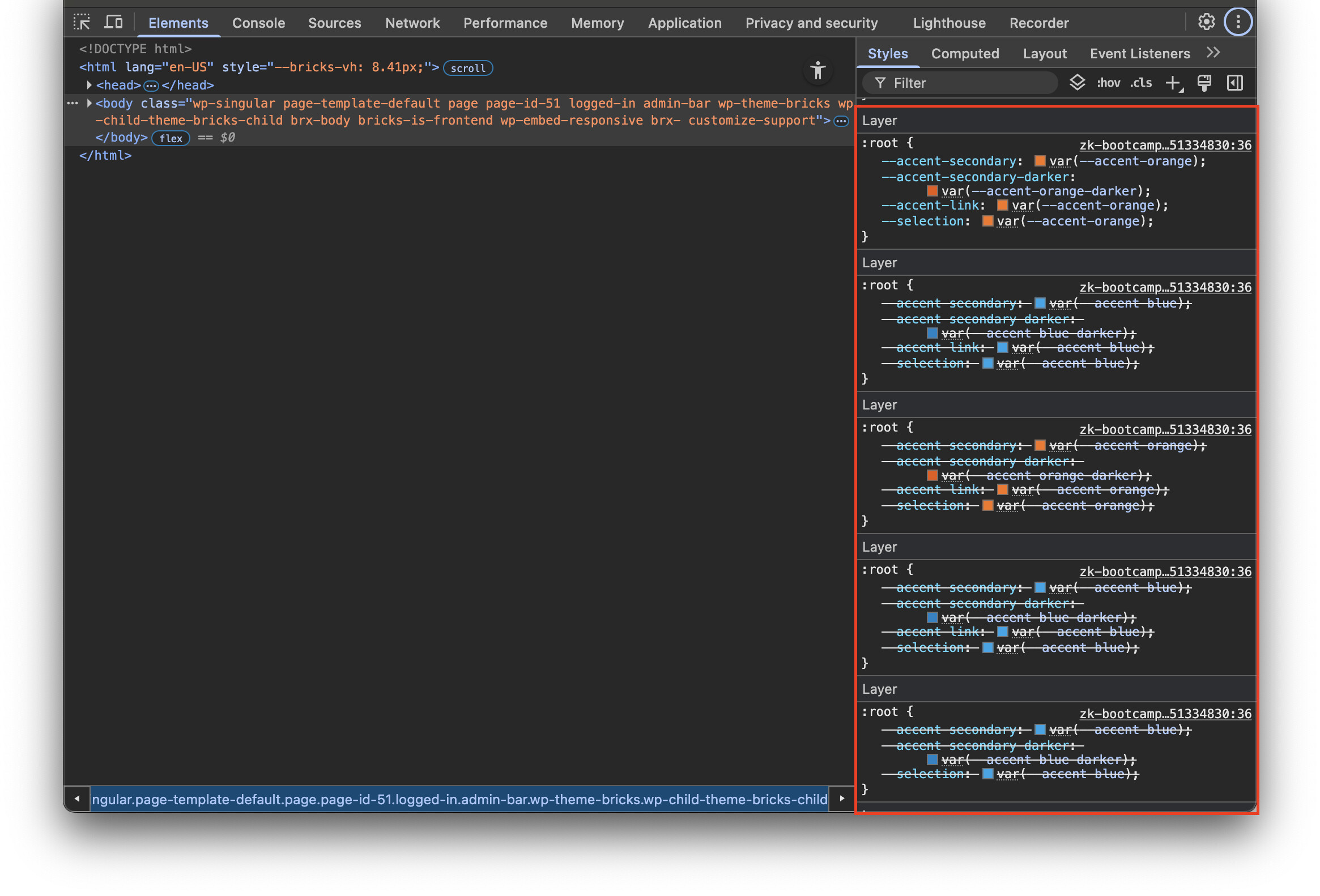Select the body breadcrumb path item
The height and width of the screenshot is (896, 1320).
[459, 800]
